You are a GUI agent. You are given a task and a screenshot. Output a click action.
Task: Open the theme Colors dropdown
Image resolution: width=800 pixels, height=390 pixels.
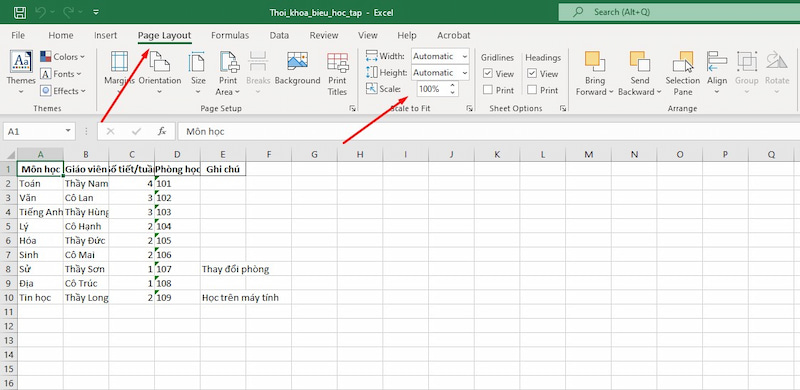(62, 57)
